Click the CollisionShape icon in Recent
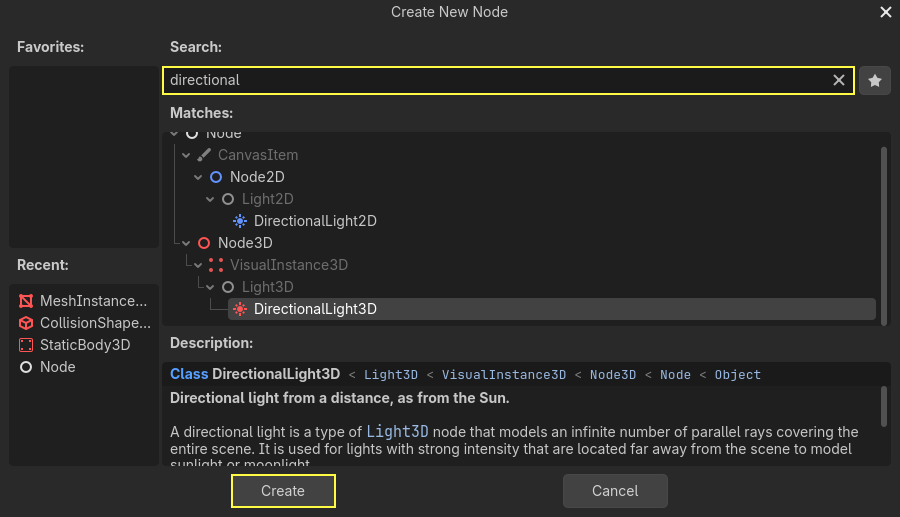Image resolution: width=900 pixels, height=517 pixels. point(26,323)
